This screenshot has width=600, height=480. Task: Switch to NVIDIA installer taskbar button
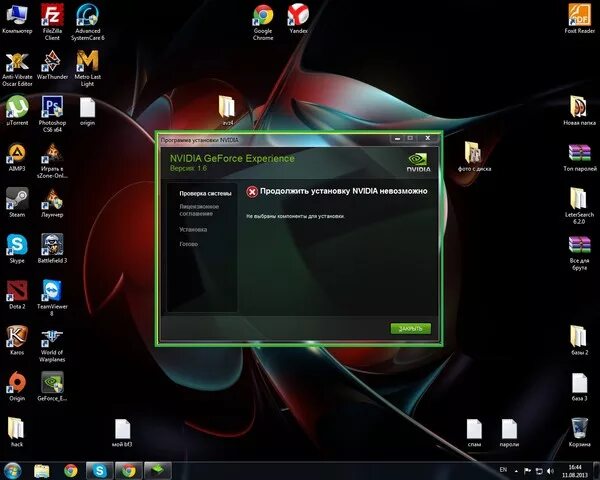pyautogui.click(x=158, y=470)
